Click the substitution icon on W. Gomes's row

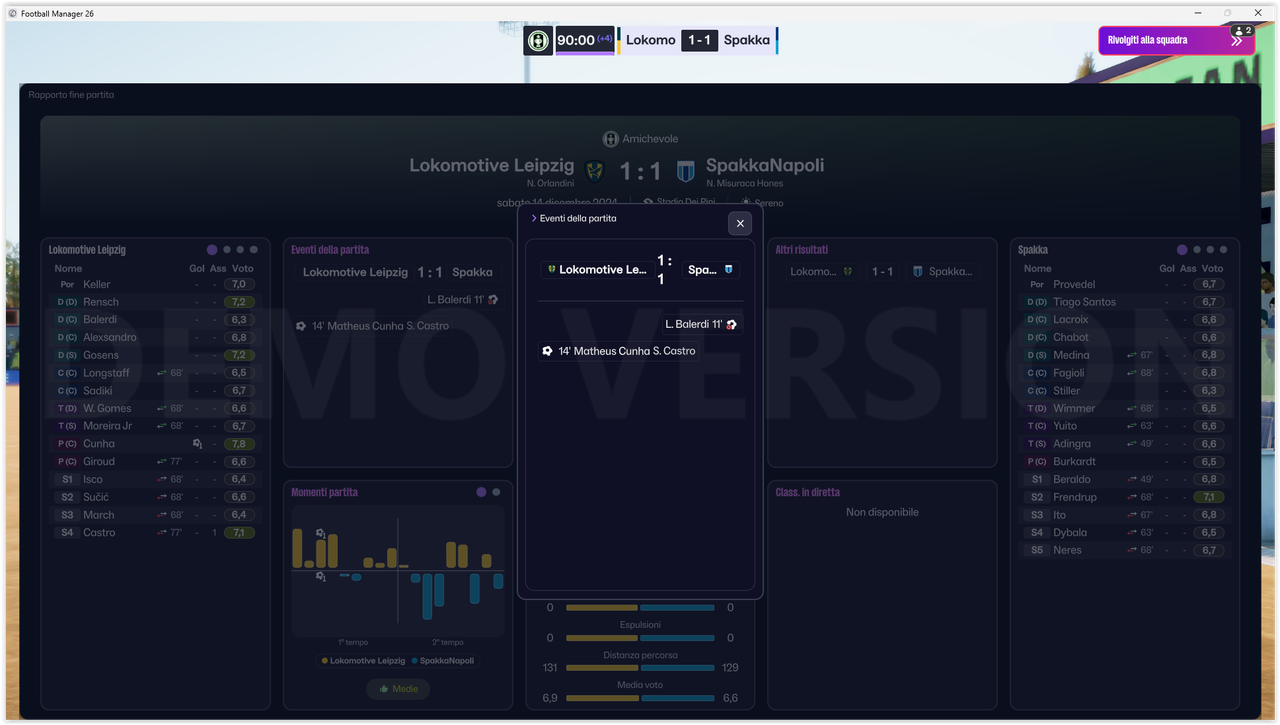162,408
